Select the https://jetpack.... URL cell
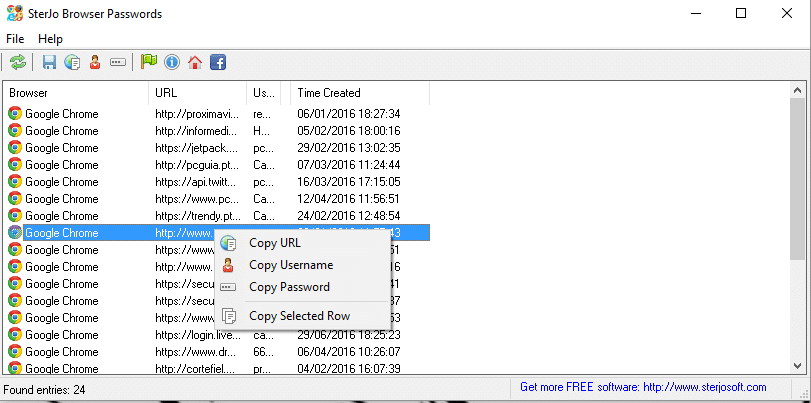Image resolution: width=811 pixels, height=403 pixels. click(198, 148)
